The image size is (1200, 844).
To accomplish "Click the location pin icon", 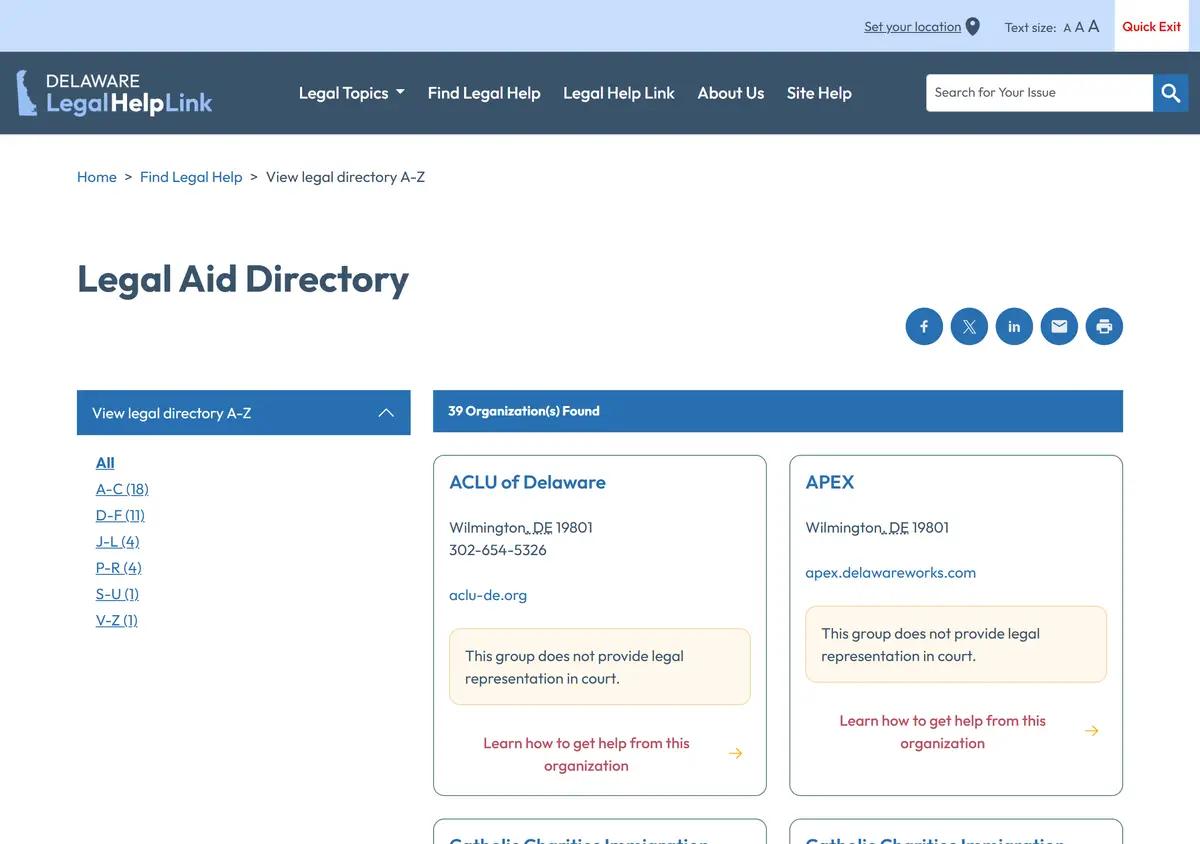I will [x=973, y=27].
